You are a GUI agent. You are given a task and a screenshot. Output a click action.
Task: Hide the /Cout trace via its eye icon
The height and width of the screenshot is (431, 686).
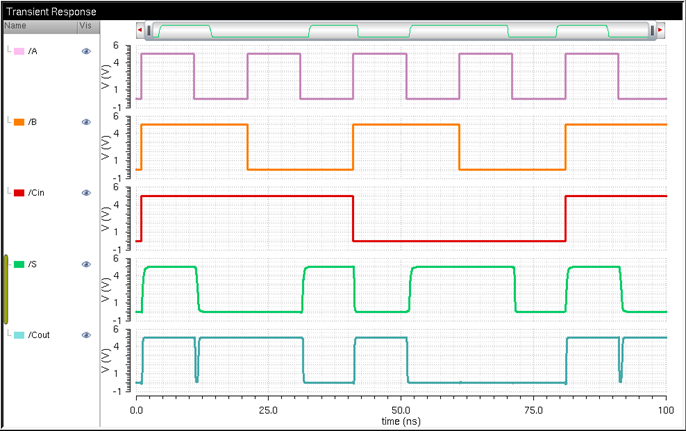click(86, 335)
